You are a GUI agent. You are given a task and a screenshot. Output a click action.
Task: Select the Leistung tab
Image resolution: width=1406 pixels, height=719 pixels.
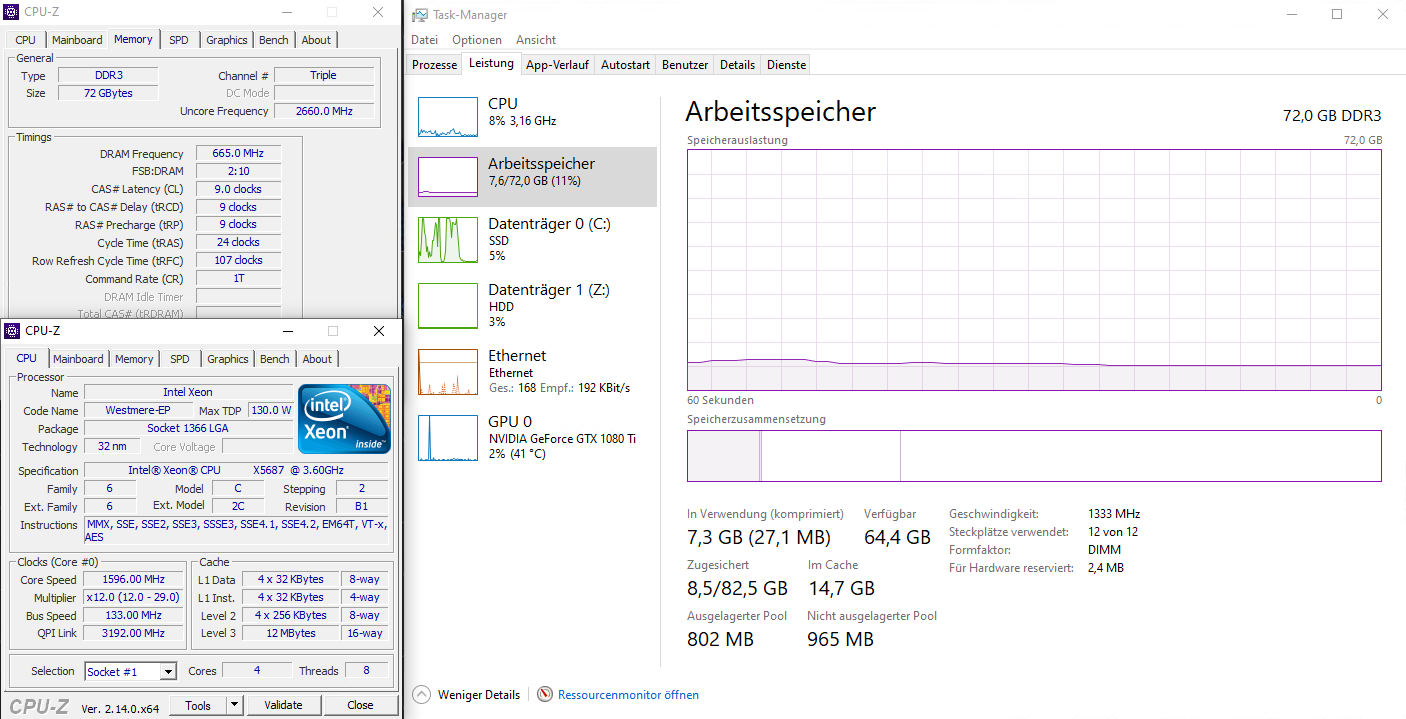tap(491, 63)
